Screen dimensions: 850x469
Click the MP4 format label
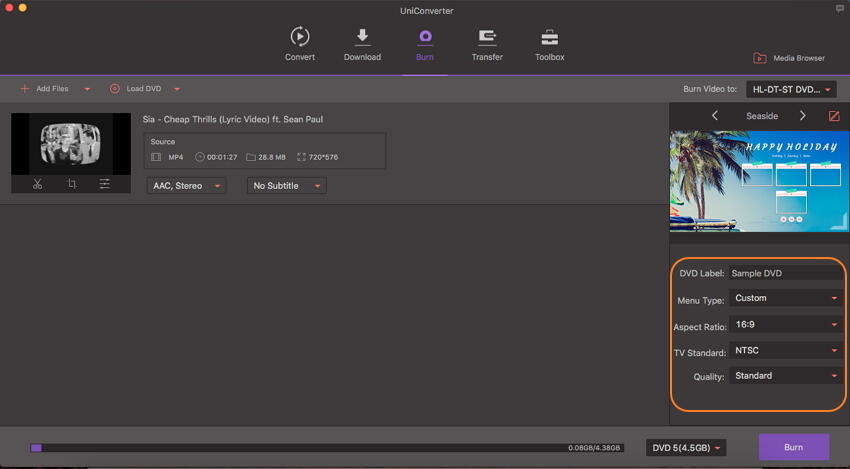(176, 157)
